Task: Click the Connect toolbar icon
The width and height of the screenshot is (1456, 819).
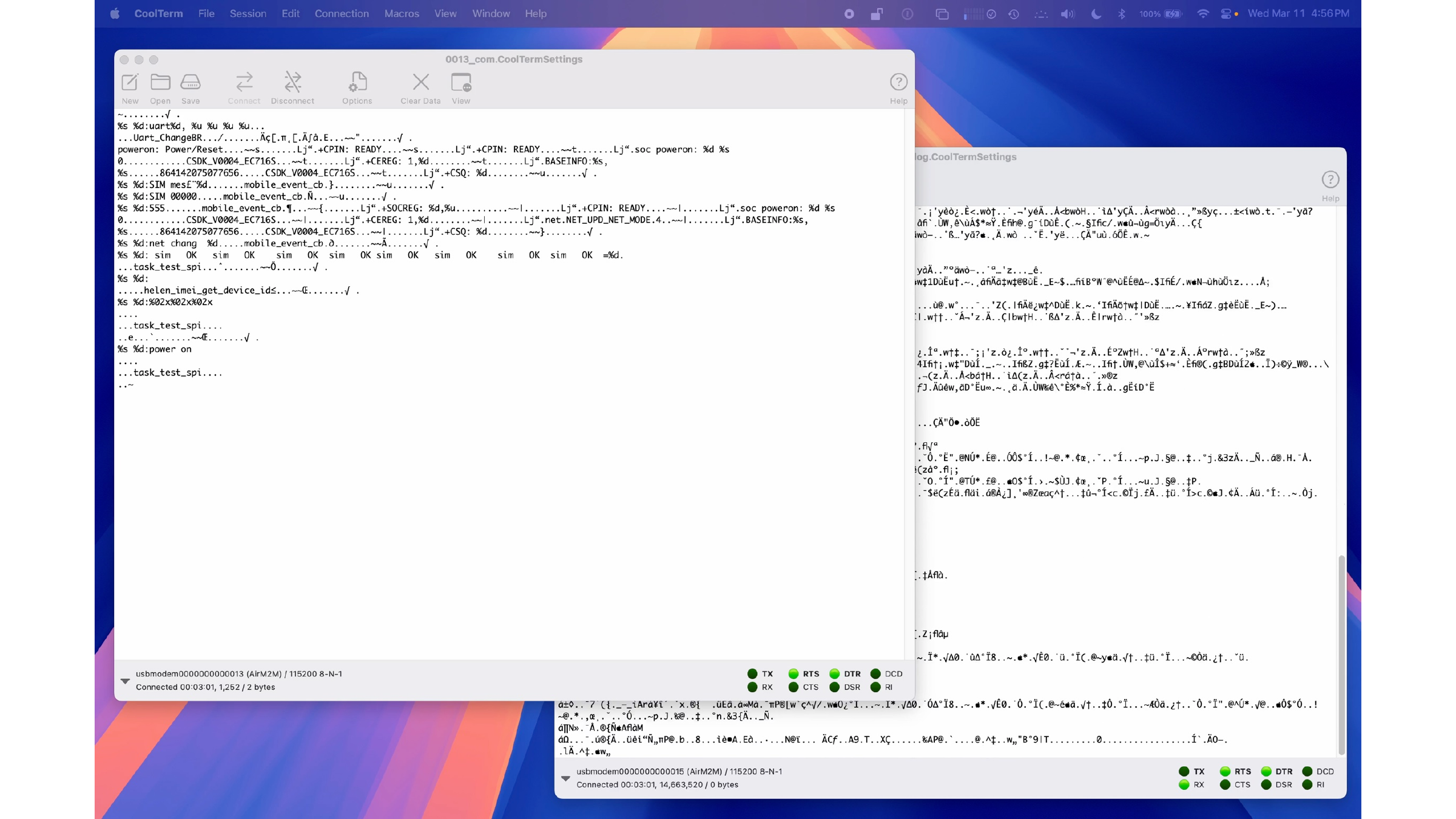Action: click(x=244, y=88)
